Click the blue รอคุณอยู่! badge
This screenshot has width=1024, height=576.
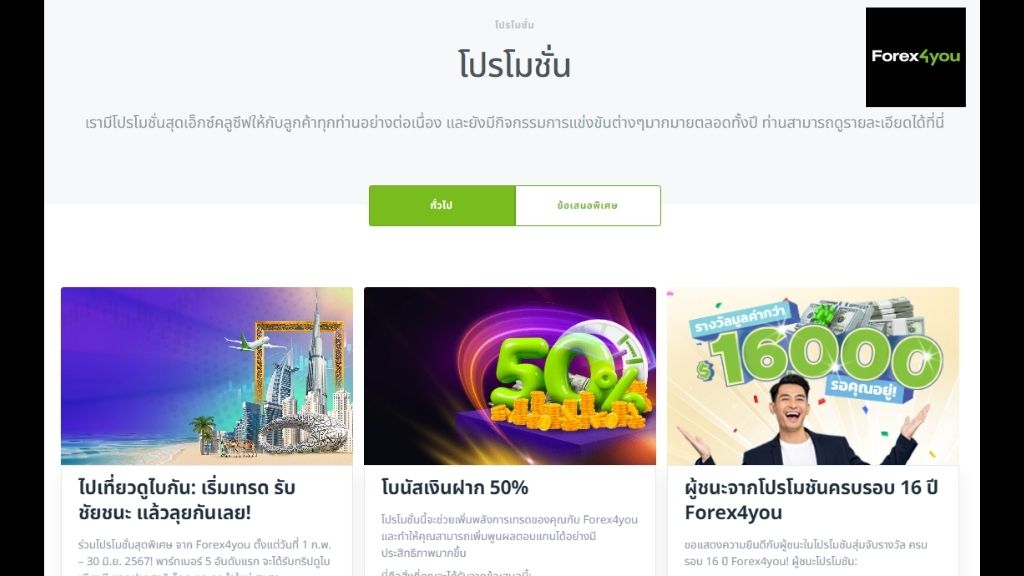(863, 389)
